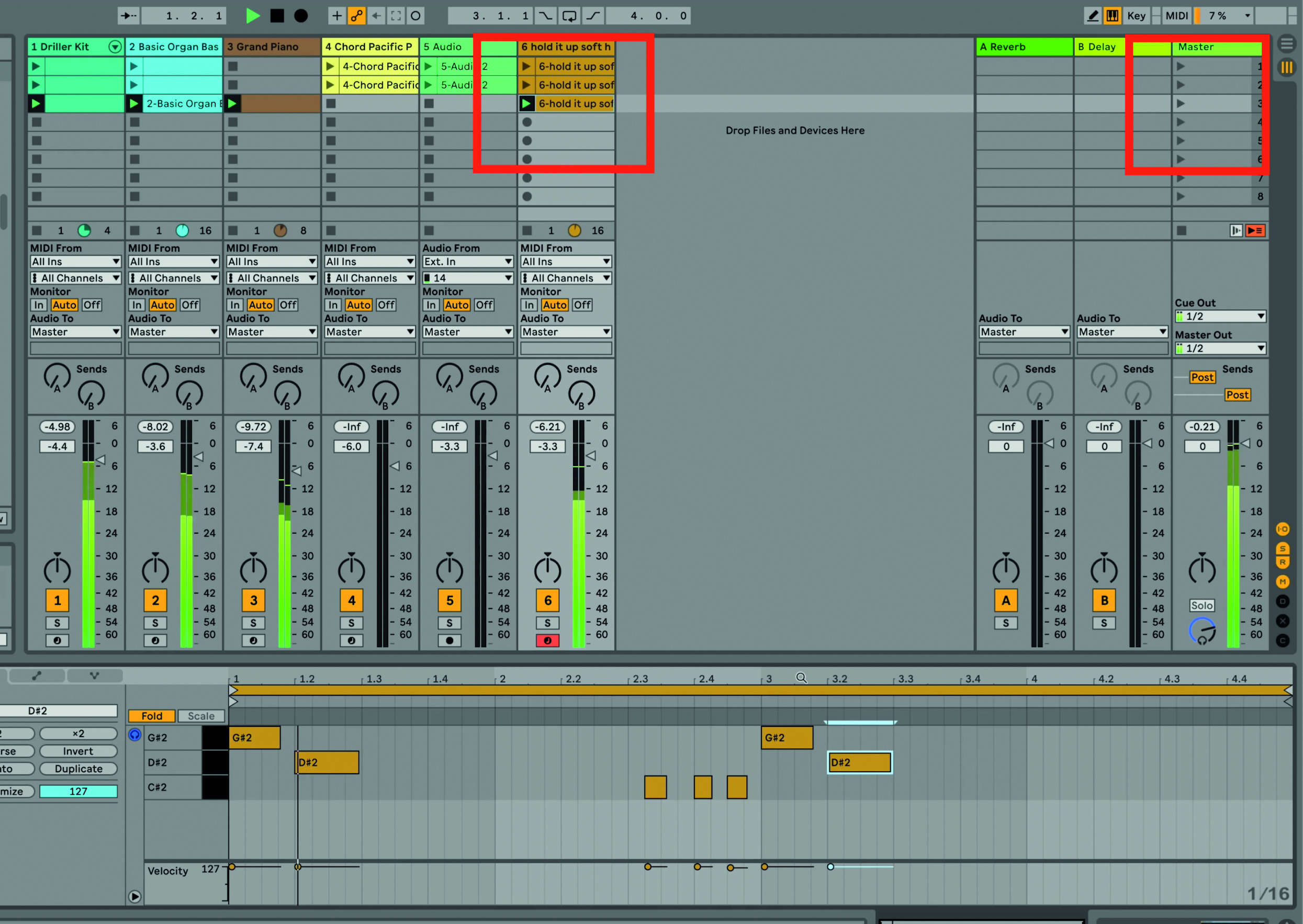Launch Master scene 1

(x=1181, y=66)
